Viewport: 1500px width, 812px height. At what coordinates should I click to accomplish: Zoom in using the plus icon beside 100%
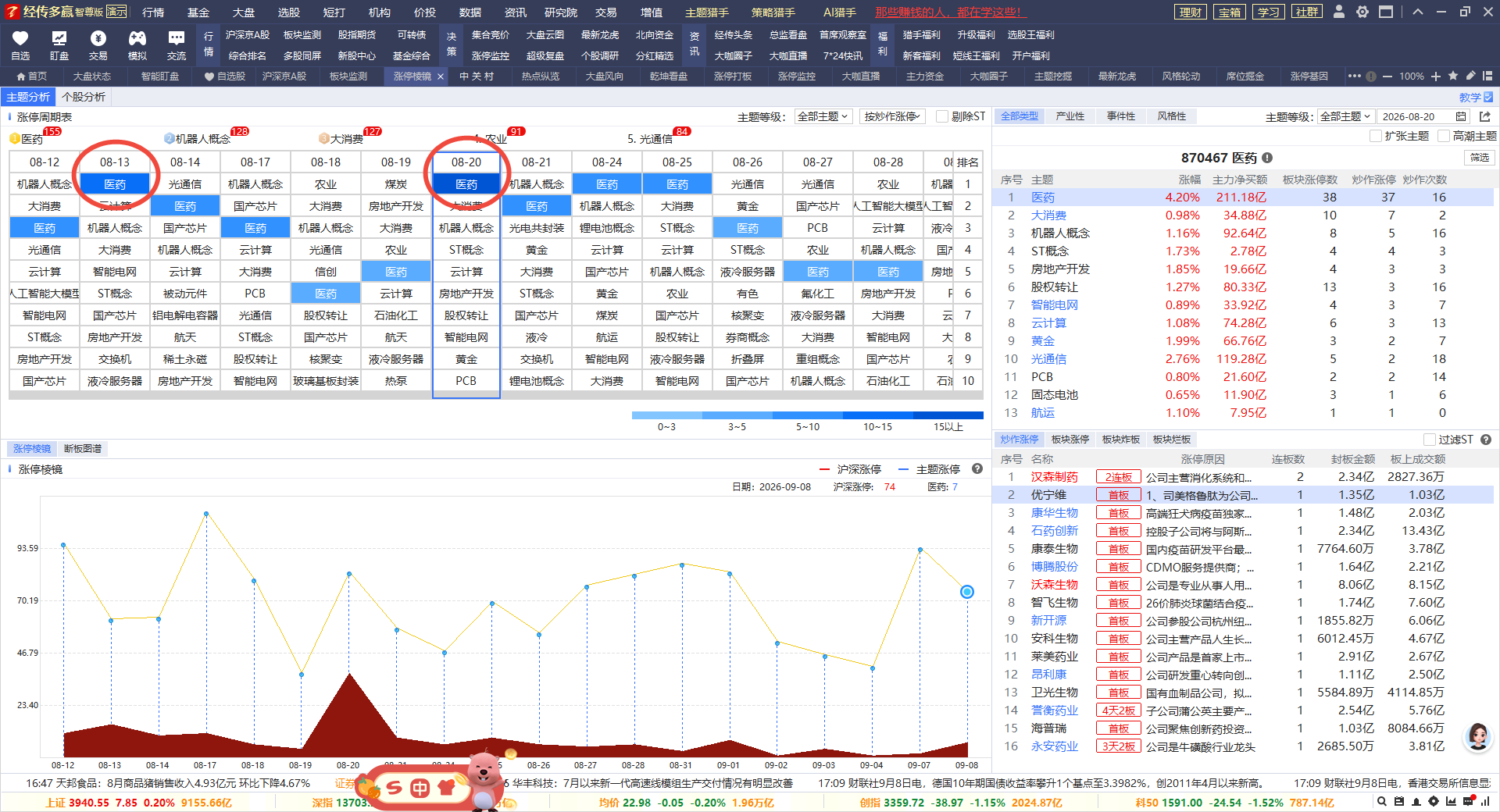(x=1436, y=77)
